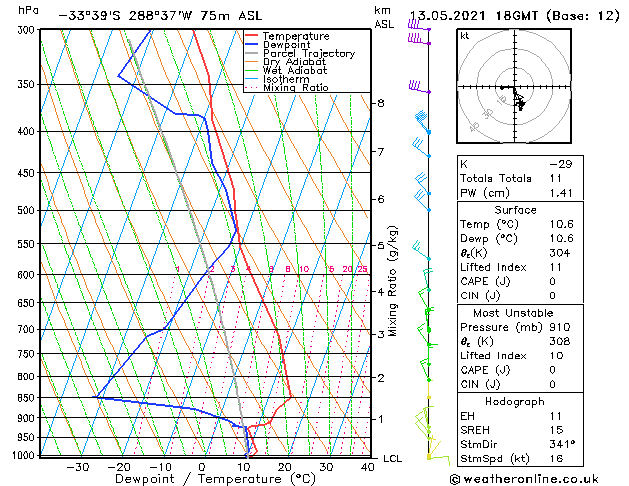Click the LCL level marker label
Screen dimensions: 629x486
click(x=392, y=458)
